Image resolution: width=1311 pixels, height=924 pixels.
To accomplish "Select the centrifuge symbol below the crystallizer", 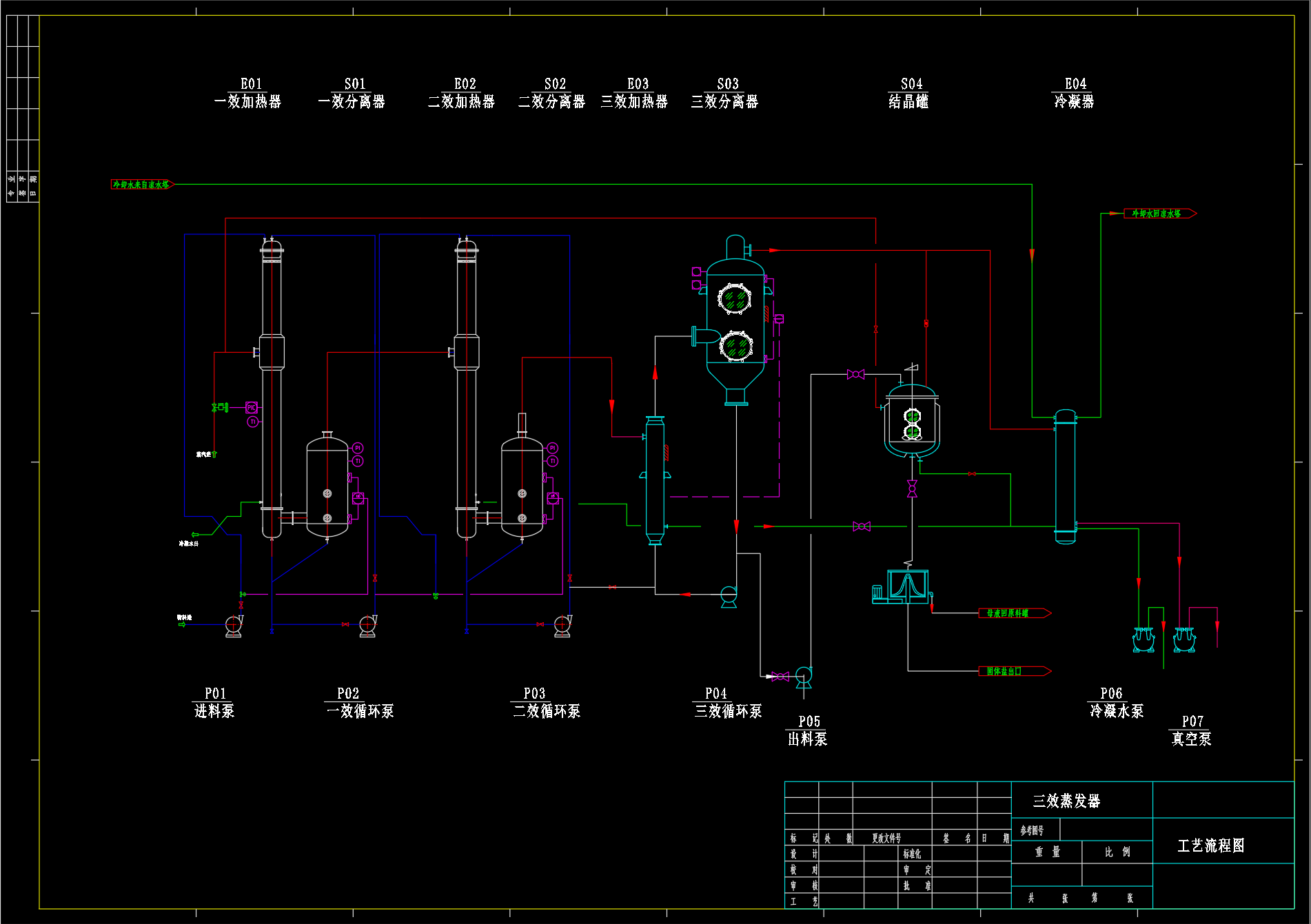I will tap(904, 587).
